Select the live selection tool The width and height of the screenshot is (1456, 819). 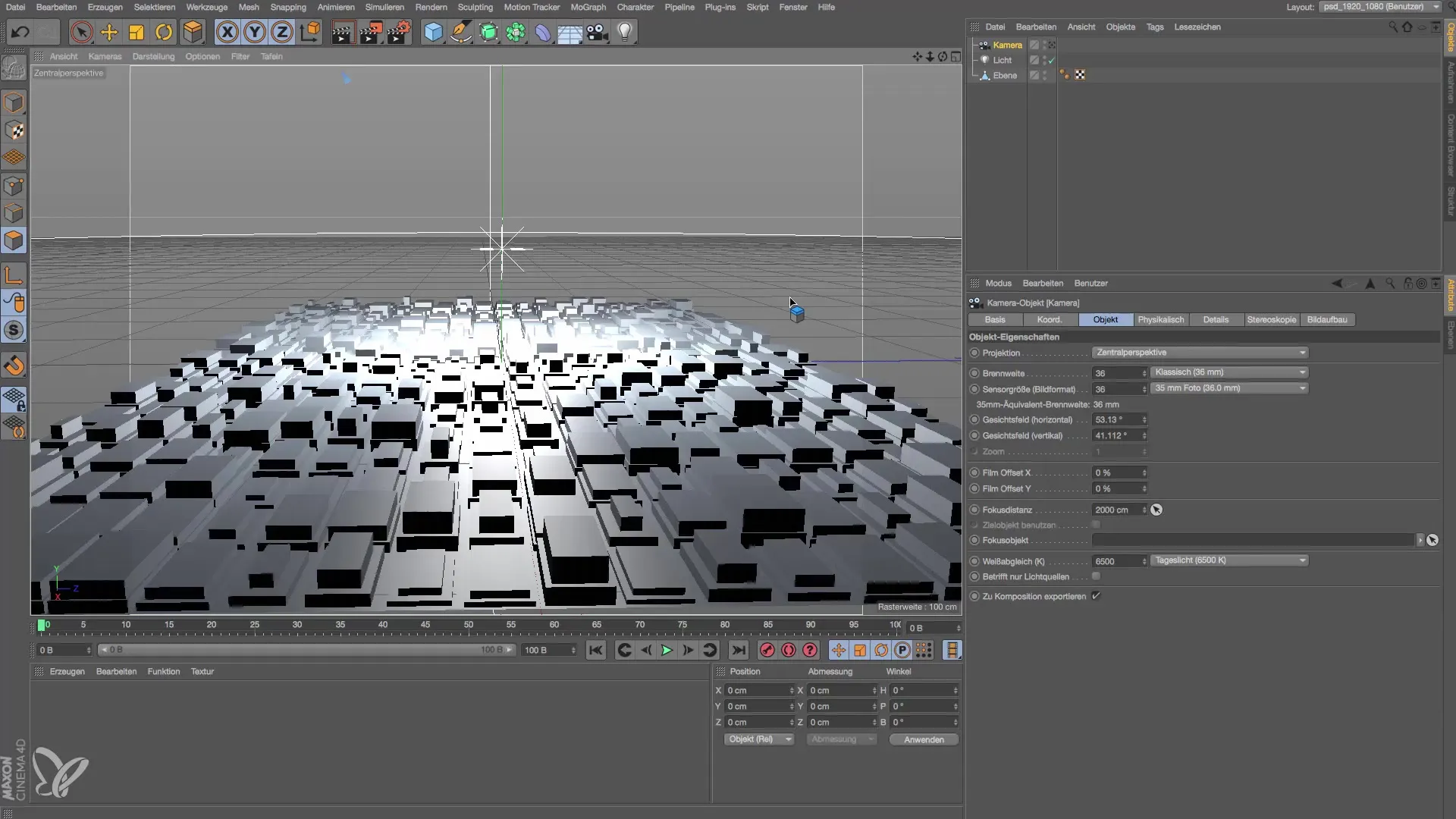click(81, 32)
